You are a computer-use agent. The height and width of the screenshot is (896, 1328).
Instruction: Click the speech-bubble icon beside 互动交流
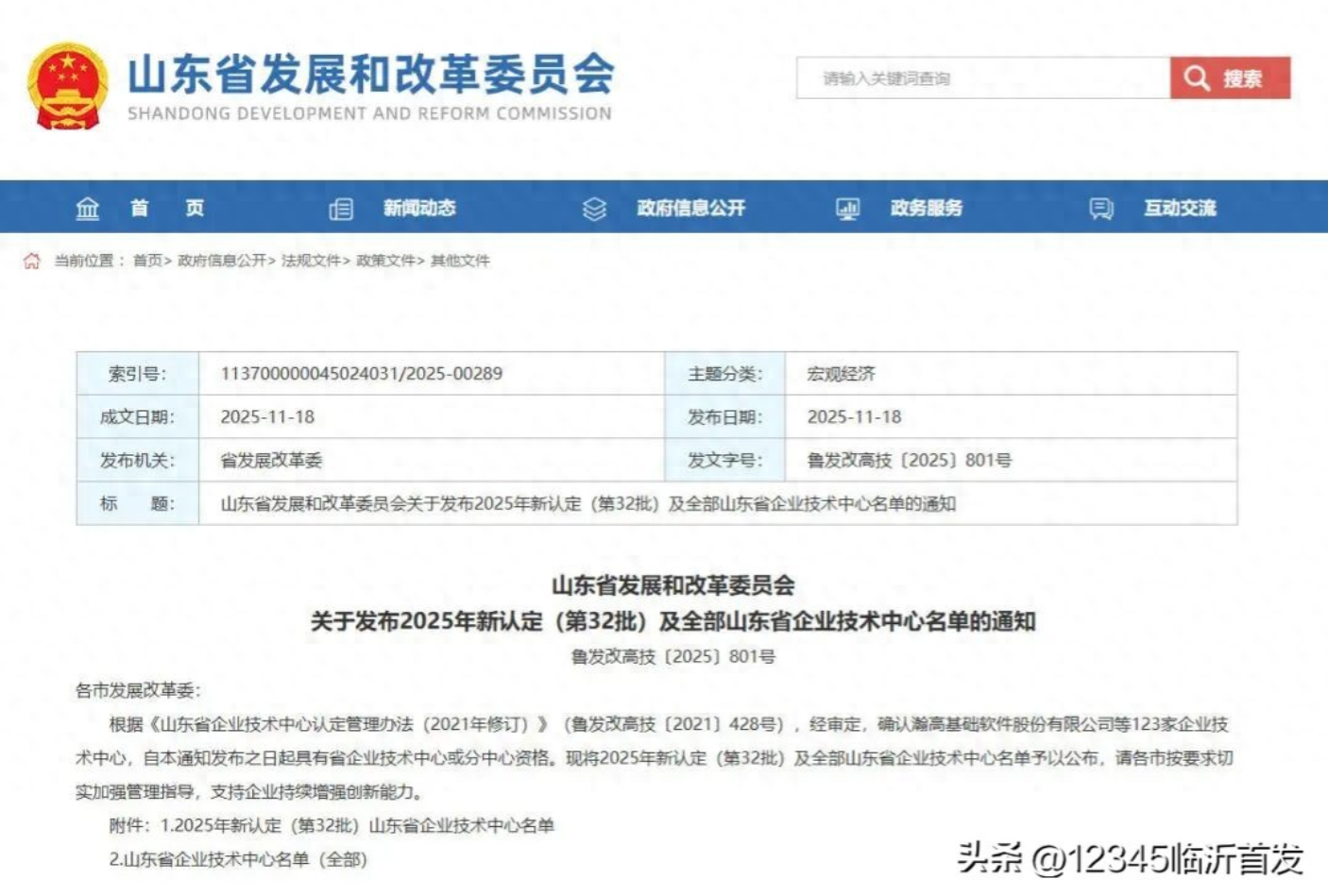tap(1099, 209)
